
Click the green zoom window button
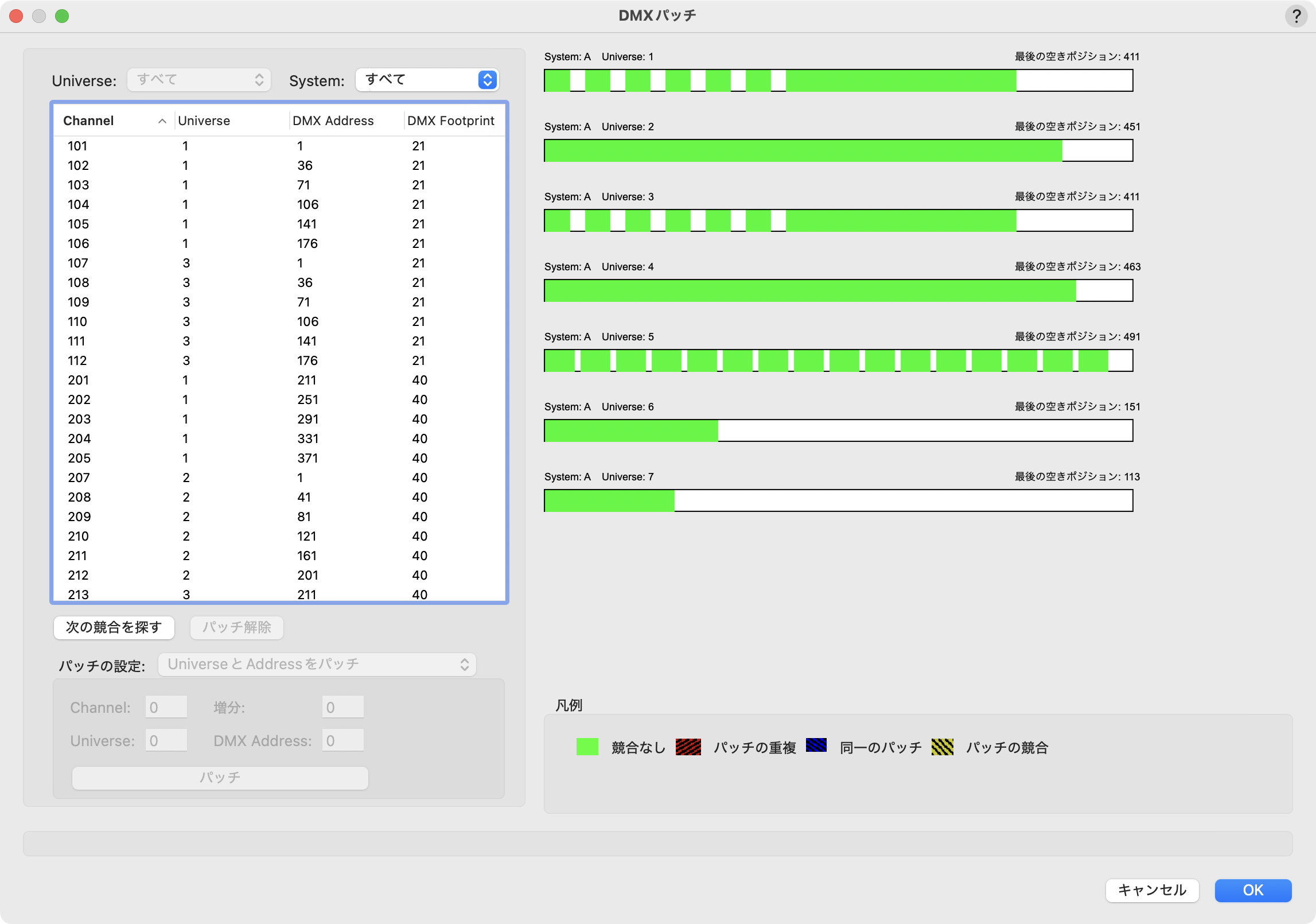point(62,16)
